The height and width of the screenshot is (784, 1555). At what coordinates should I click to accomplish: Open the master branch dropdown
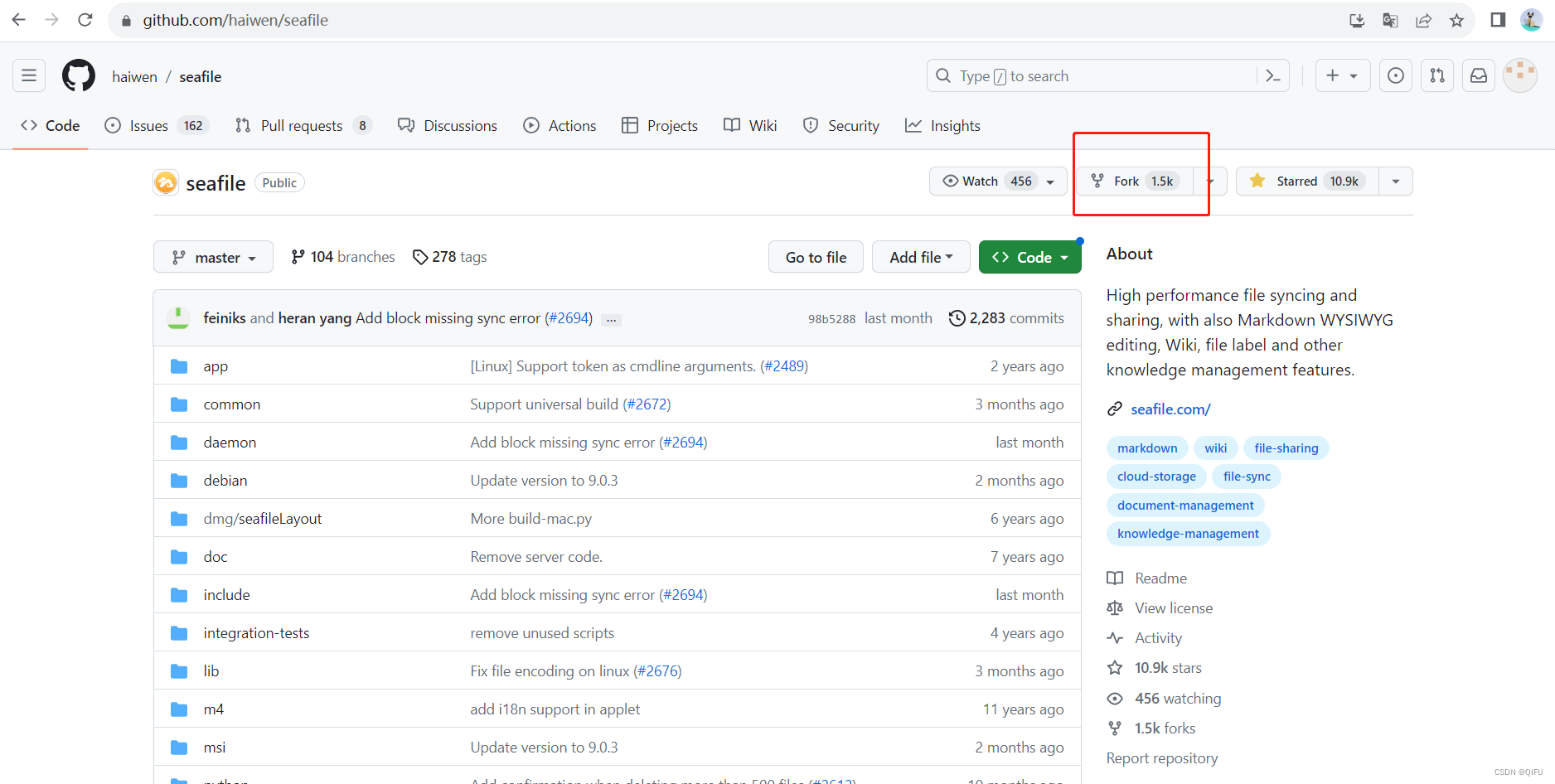click(213, 257)
